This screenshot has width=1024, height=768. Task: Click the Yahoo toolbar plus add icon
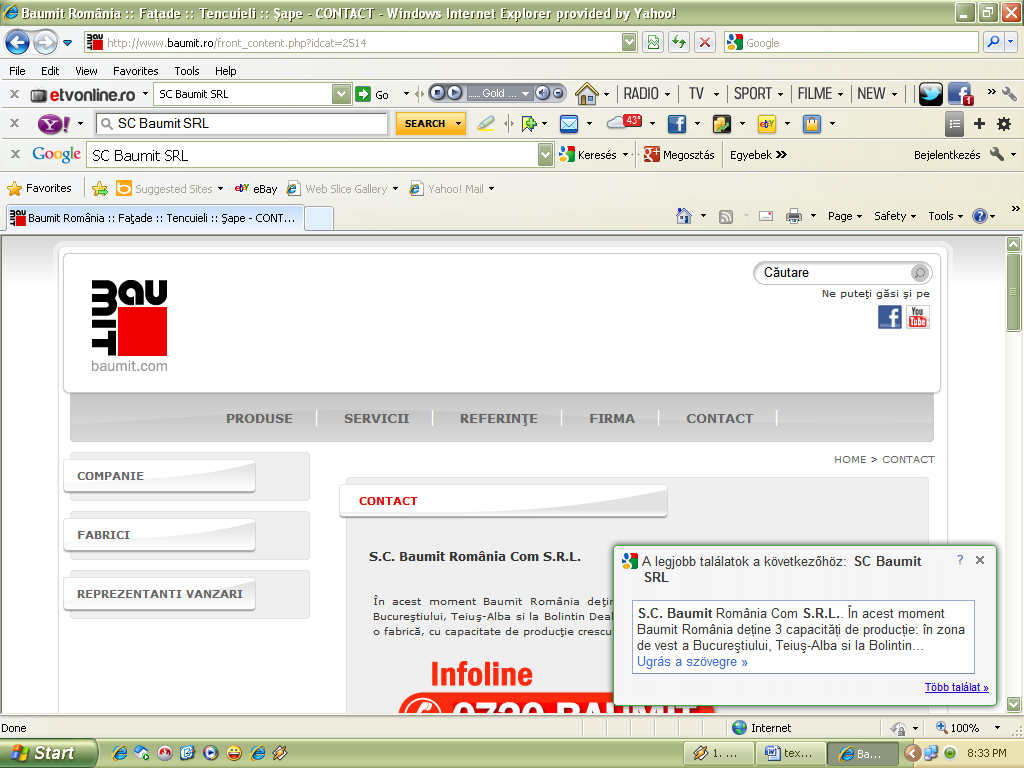click(979, 123)
